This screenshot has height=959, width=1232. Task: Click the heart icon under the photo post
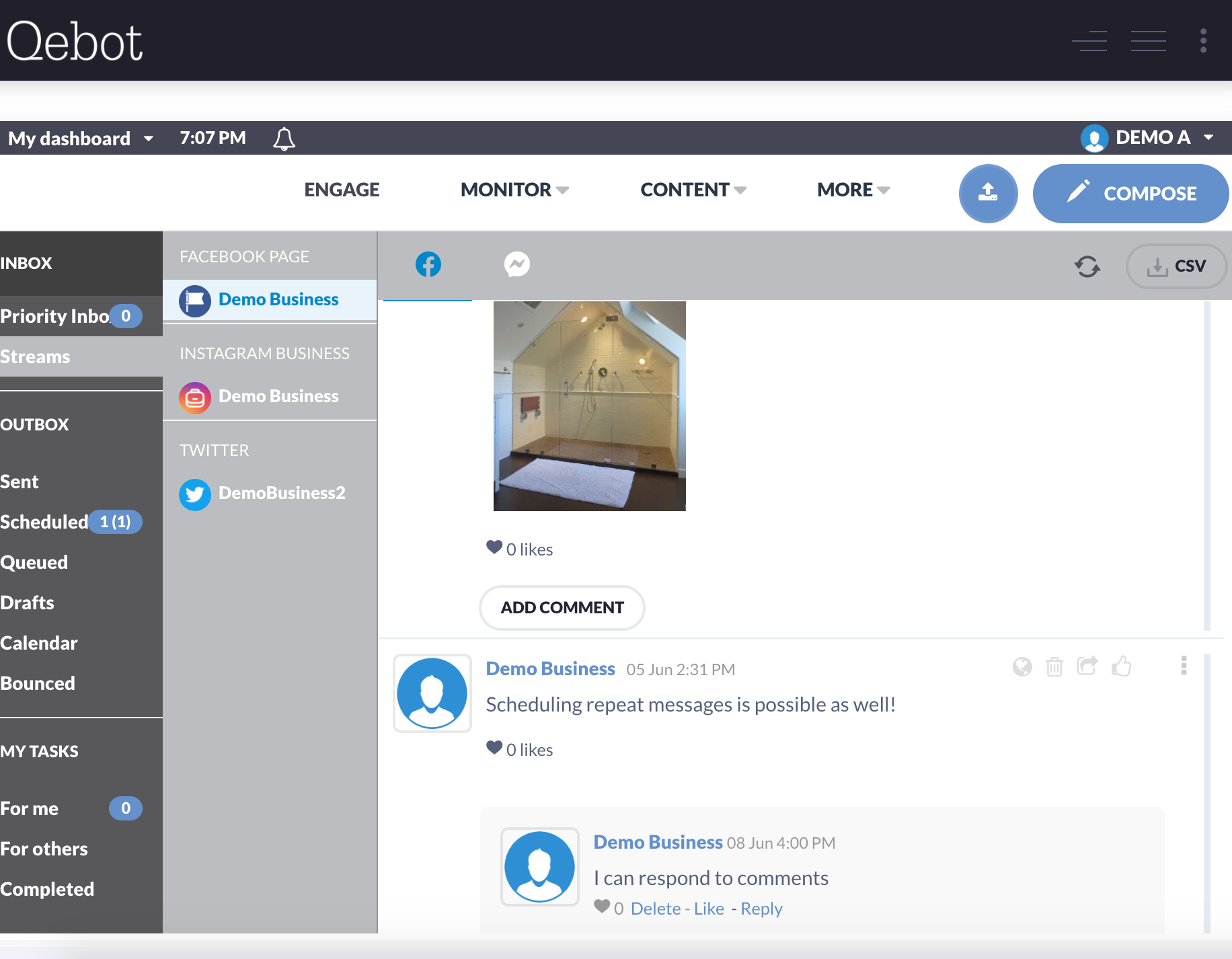tap(494, 547)
